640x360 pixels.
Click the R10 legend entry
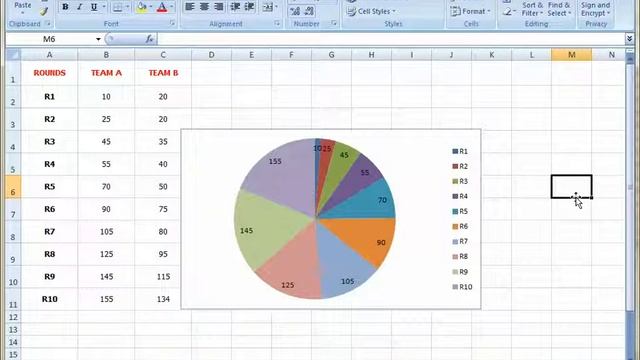tap(462, 287)
